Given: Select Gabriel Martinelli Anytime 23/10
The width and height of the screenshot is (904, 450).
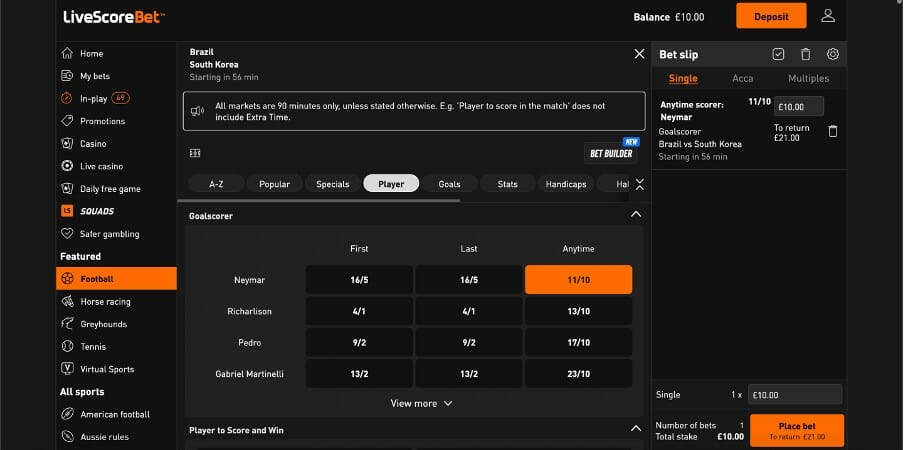Looking at the screenshot, I should (578, 374).
